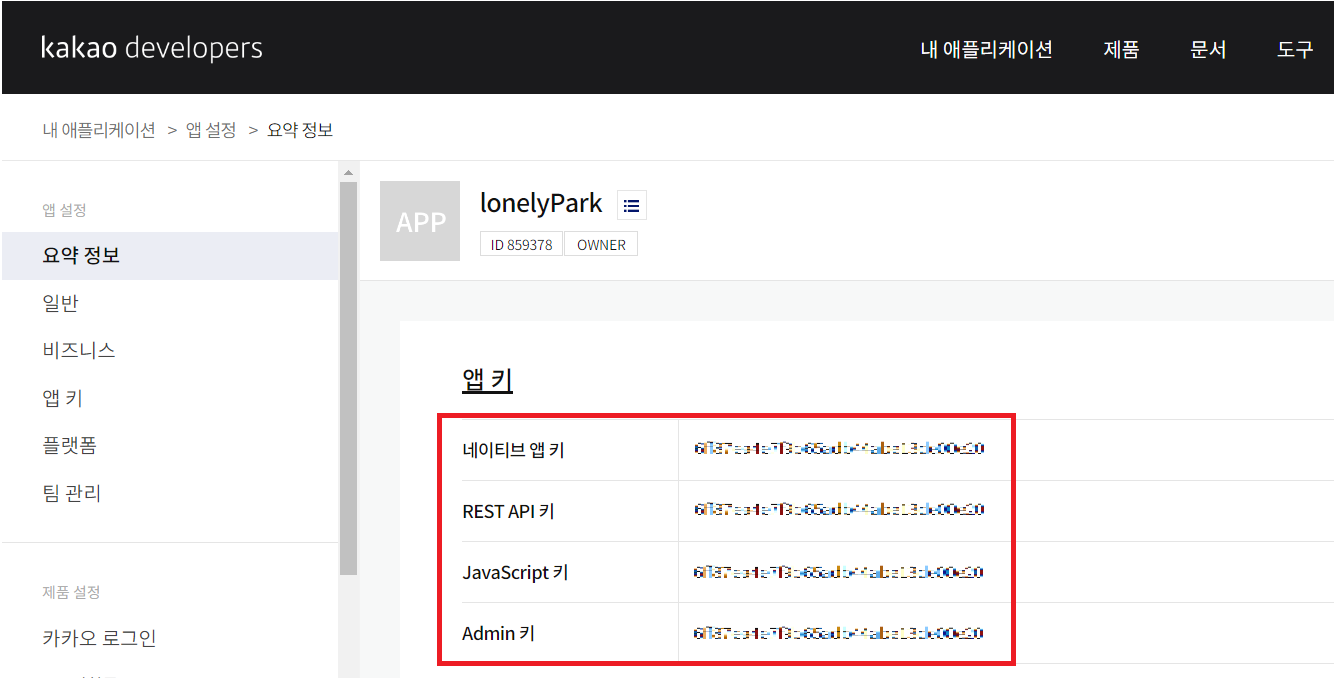Click the 제품 설정 sidebar section header

tap(71, 592)
